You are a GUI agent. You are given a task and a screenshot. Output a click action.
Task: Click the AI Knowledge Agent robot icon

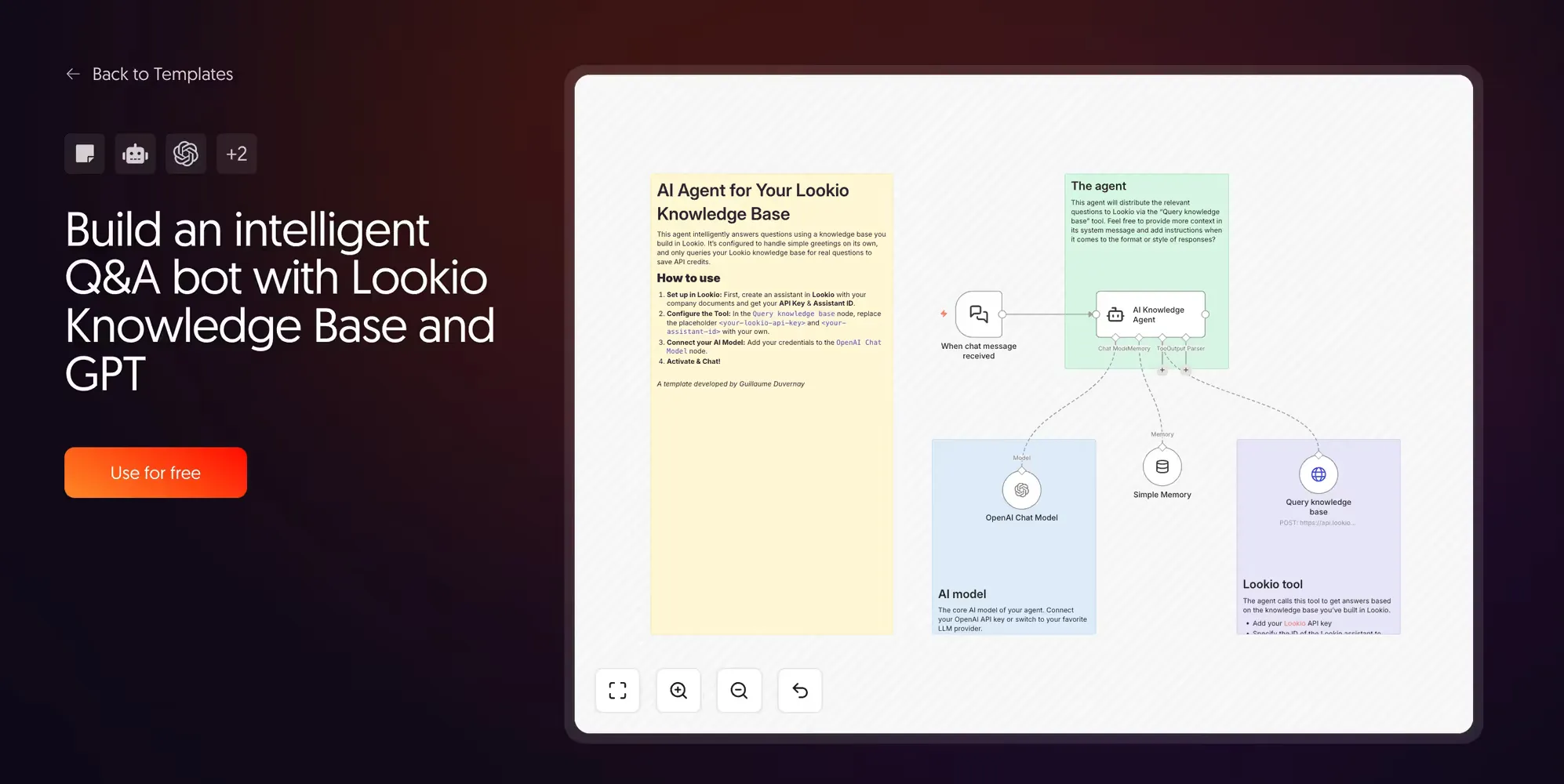point(1115,314)
